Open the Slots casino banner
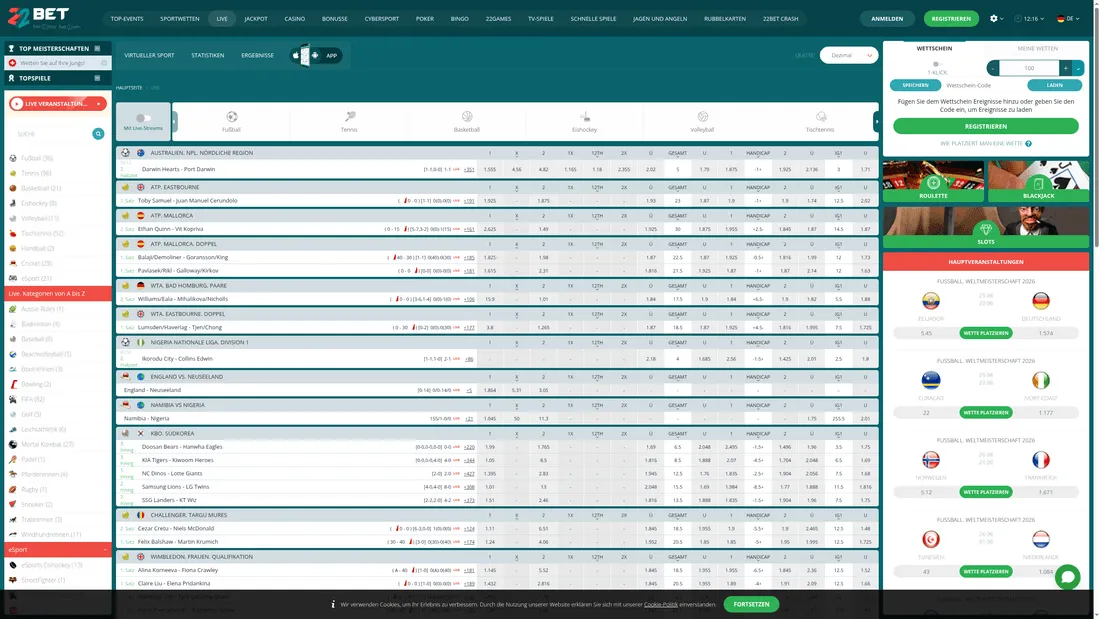Screen dimensions: 1100x619 click(986, 227)
